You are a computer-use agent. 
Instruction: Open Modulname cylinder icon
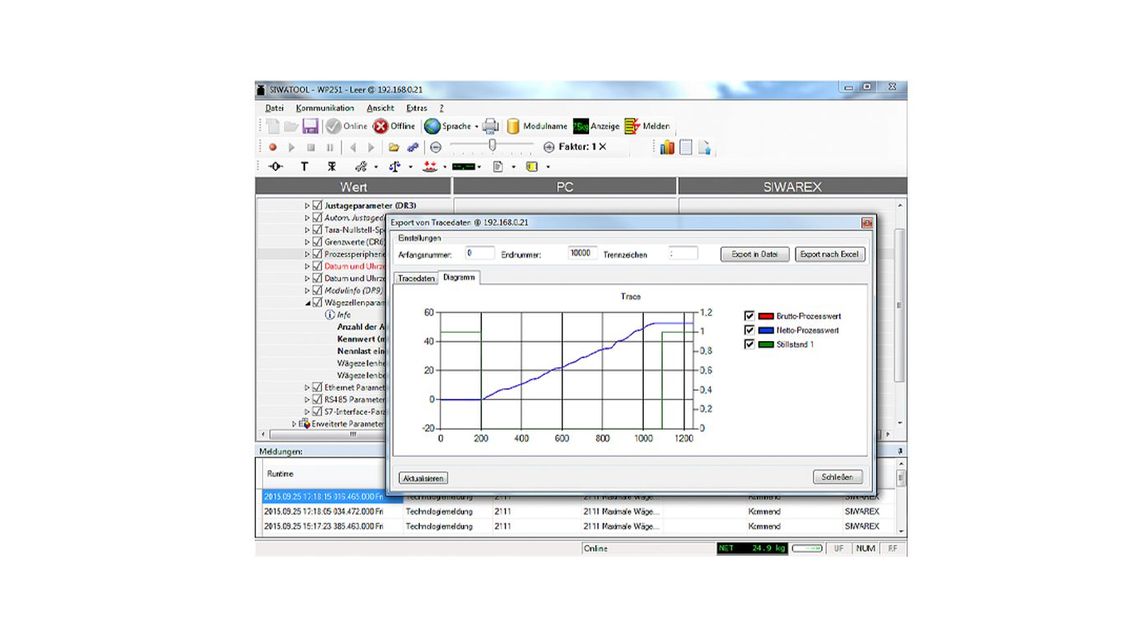coord(537,126)
